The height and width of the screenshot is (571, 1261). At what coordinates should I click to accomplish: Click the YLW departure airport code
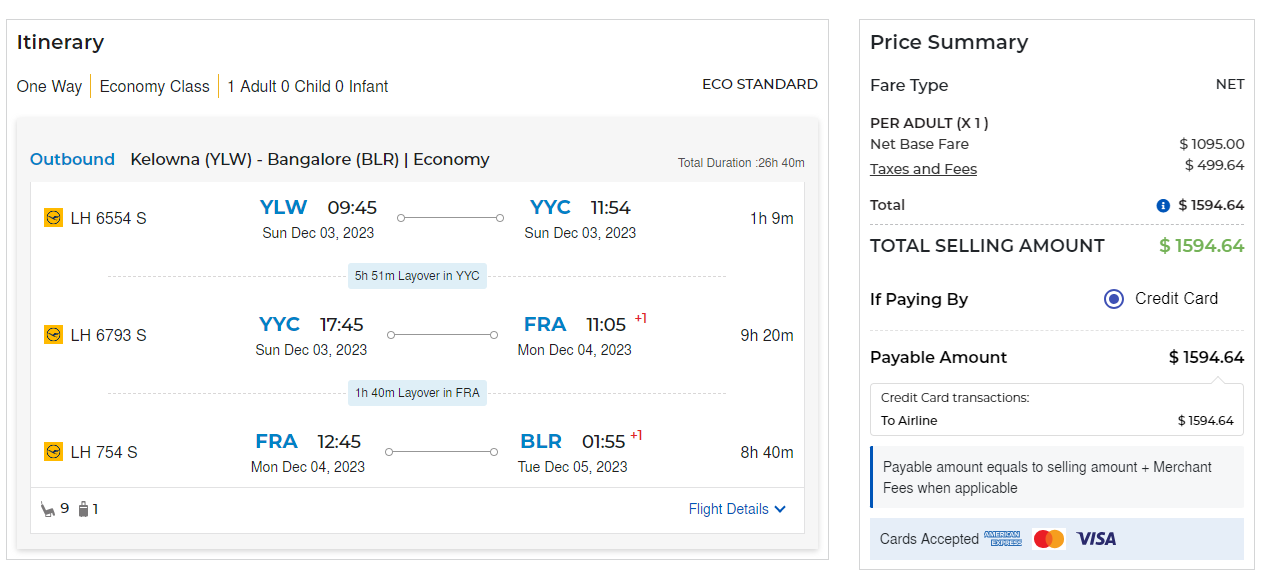click(x=283, y=208)
